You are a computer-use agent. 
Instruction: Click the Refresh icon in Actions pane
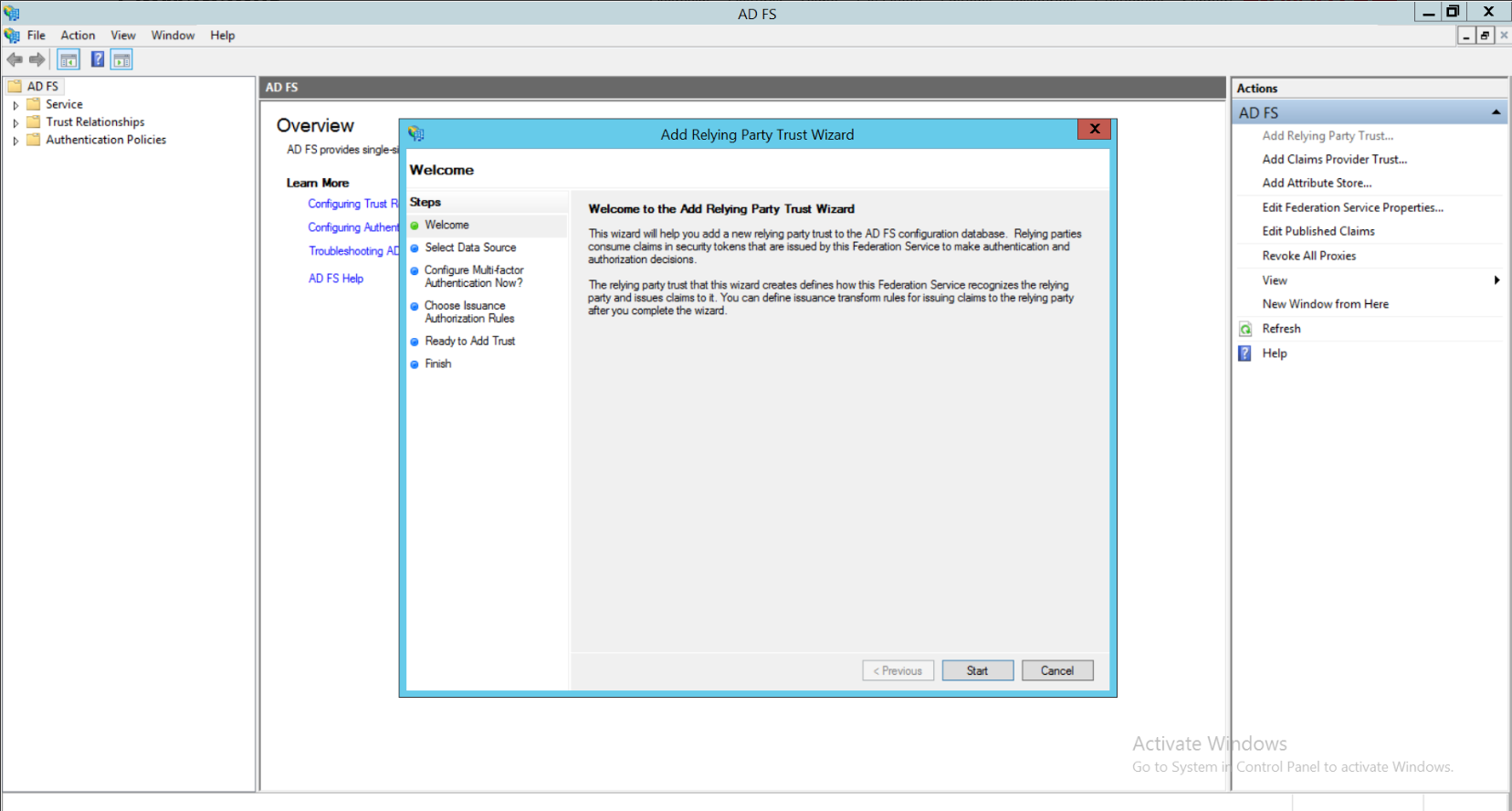[1245, 329]
